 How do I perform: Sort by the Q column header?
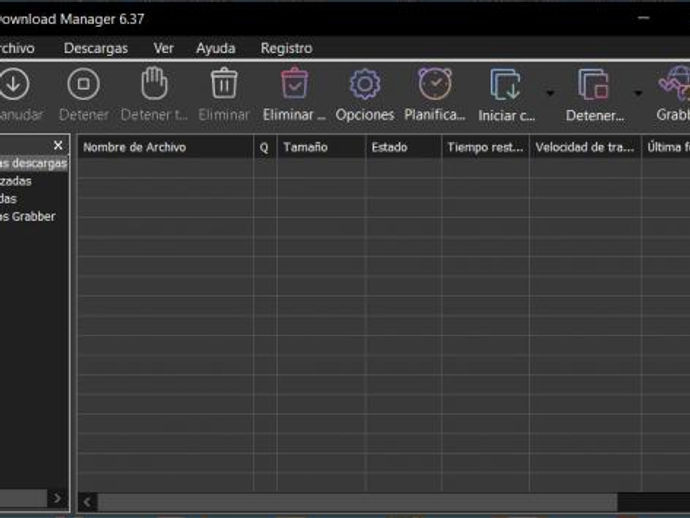point(265,147)
